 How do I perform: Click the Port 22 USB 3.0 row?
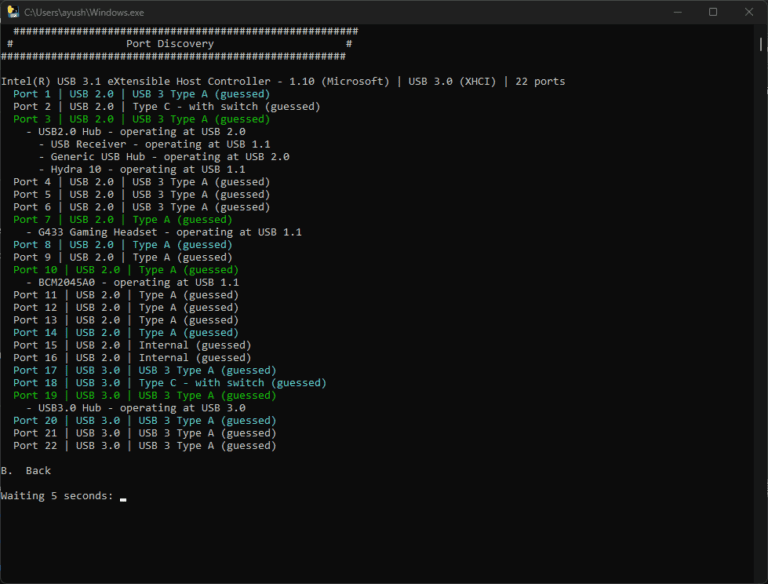click(x=144, y=446)
